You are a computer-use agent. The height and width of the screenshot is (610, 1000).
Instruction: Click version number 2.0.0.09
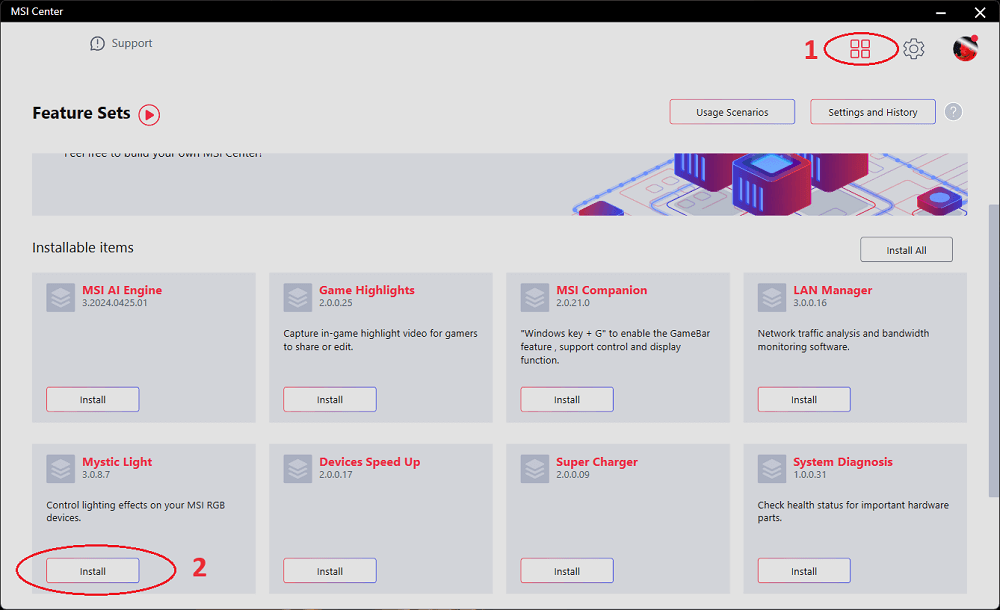pos(573,475)
